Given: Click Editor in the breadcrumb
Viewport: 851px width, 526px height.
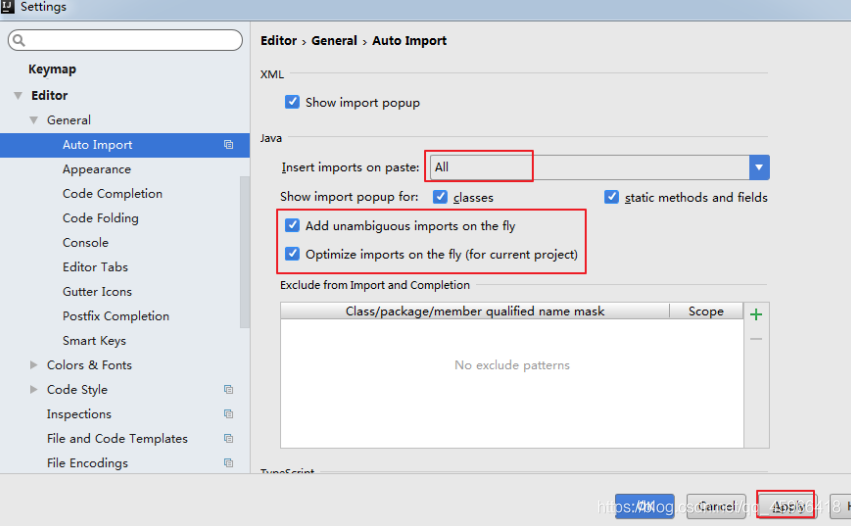Looking at the screenshot, I should point(278,41).
